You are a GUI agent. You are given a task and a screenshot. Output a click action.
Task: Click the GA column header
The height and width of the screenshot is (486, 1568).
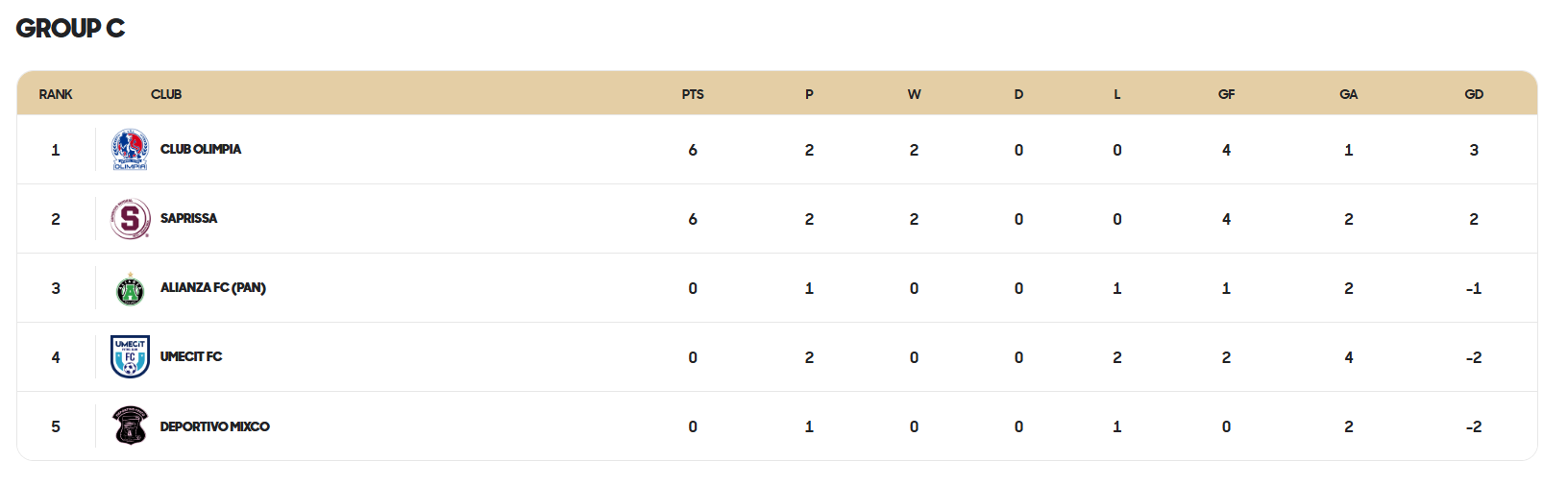[1349, 94]
